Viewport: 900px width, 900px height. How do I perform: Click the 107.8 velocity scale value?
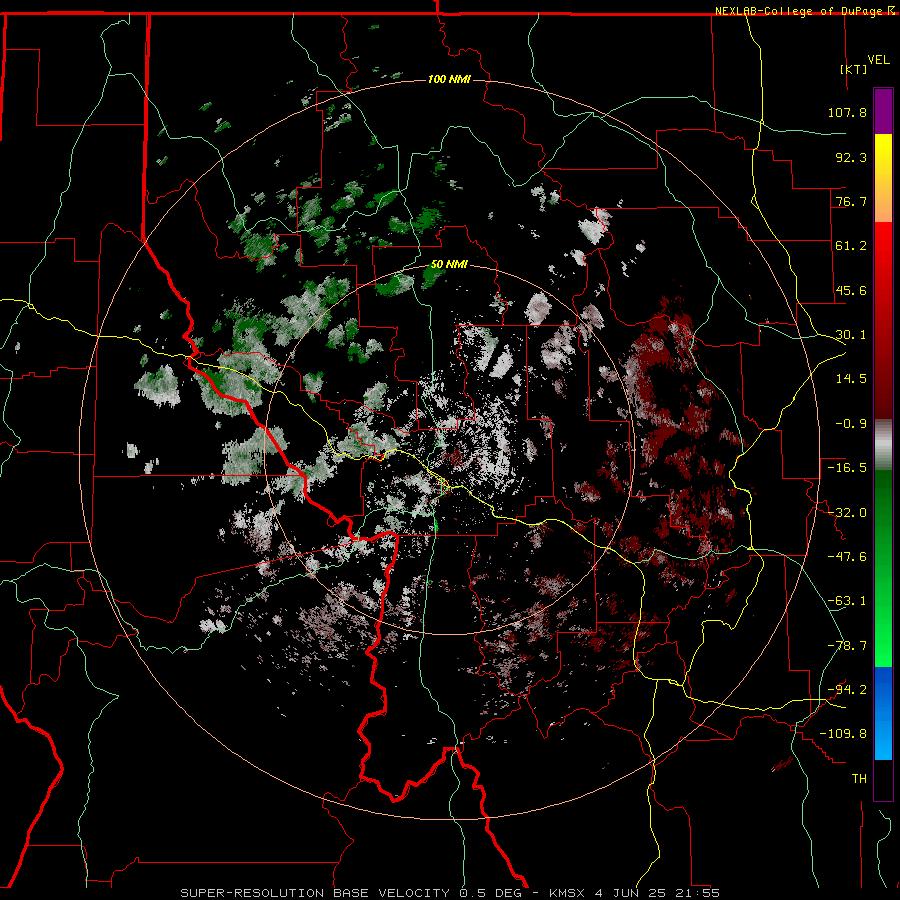point(847,112)
